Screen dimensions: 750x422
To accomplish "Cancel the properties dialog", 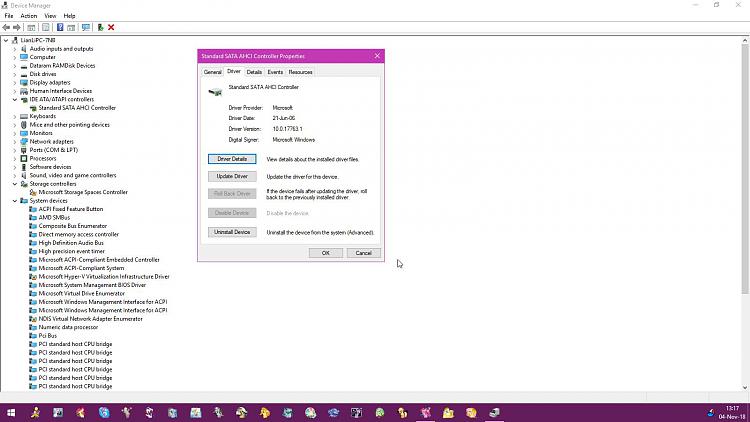I will tap(364, 253).
